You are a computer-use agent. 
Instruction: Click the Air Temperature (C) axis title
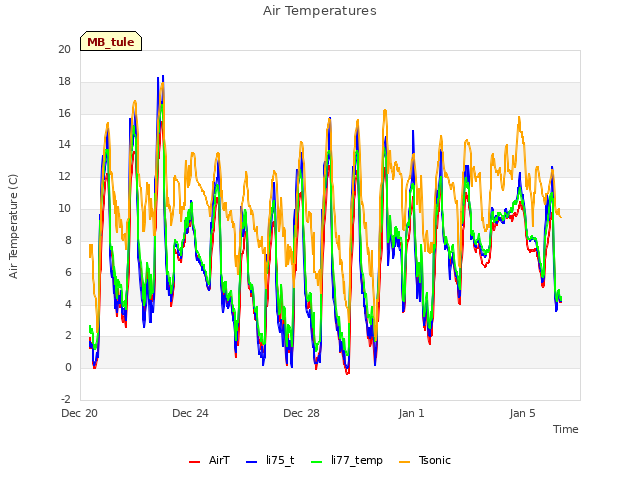[x=13, y=226]
